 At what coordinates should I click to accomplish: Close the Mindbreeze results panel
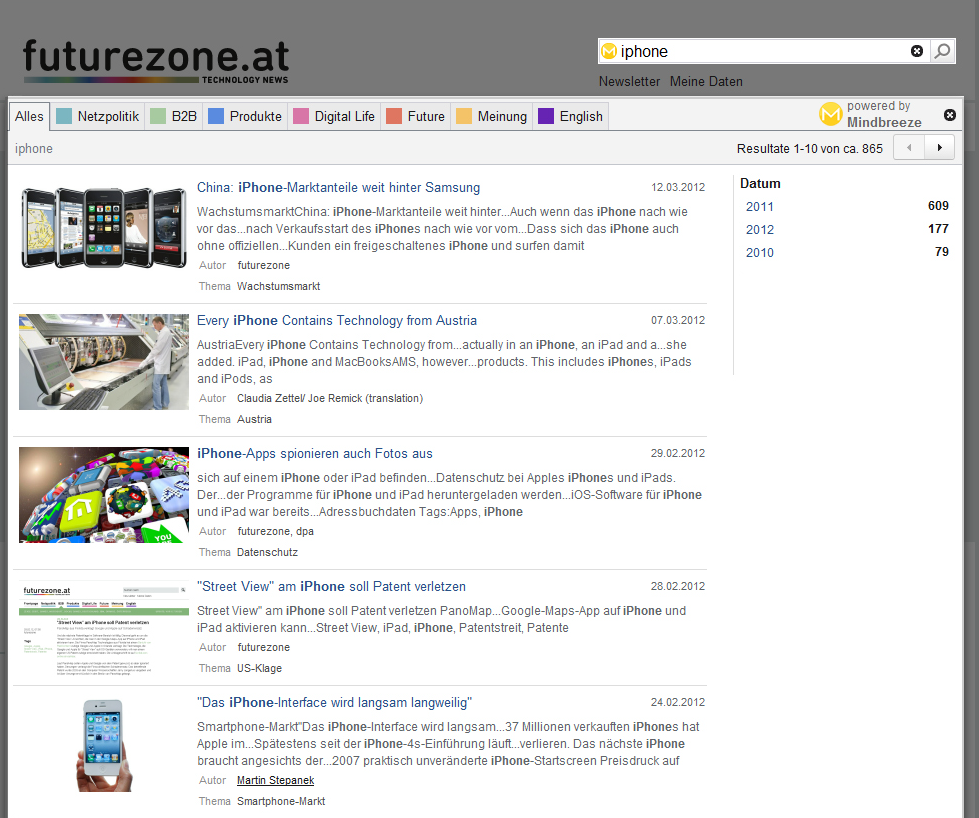point(950,115)
